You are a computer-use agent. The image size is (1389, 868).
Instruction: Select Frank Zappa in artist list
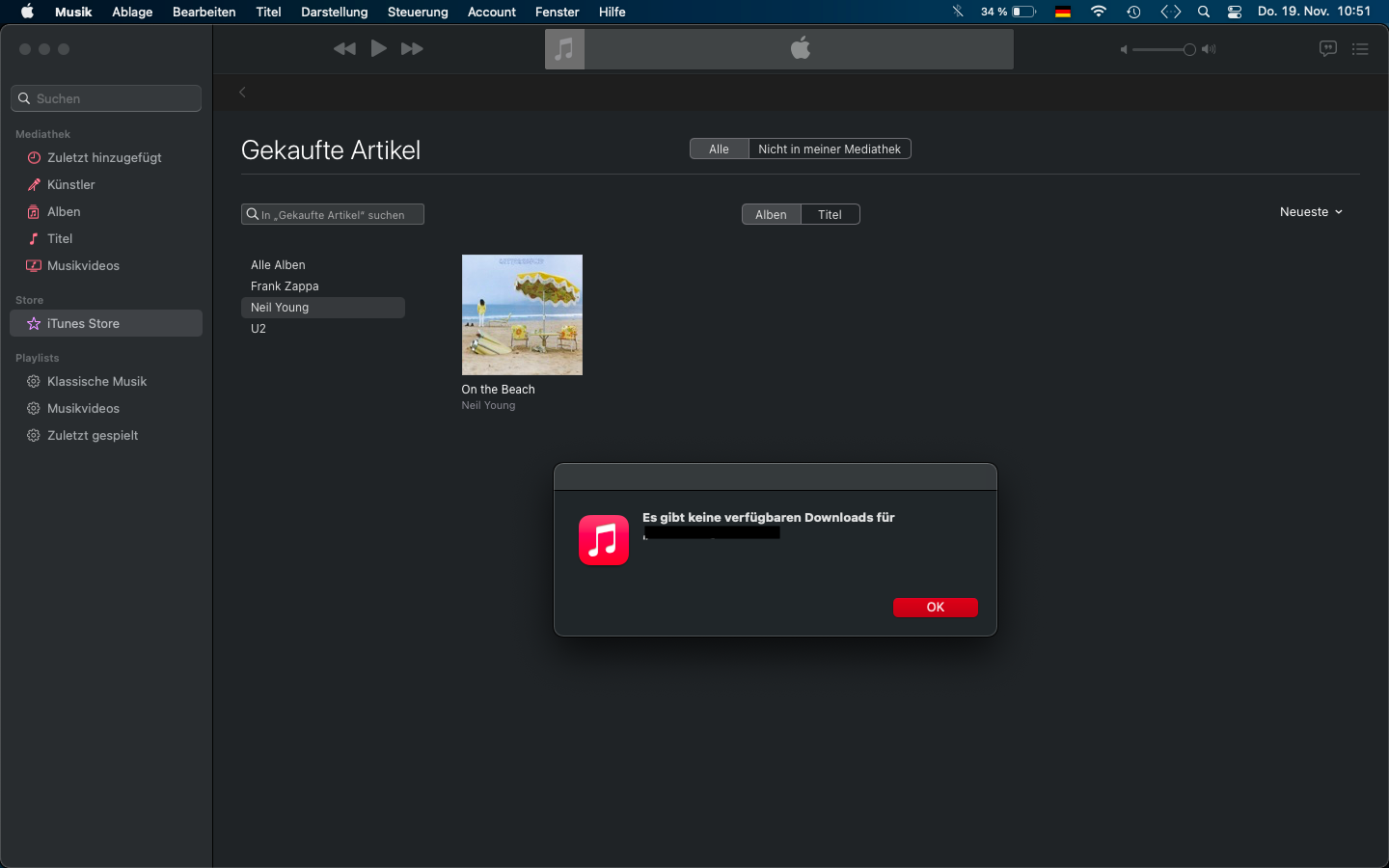tap(285, 285)
